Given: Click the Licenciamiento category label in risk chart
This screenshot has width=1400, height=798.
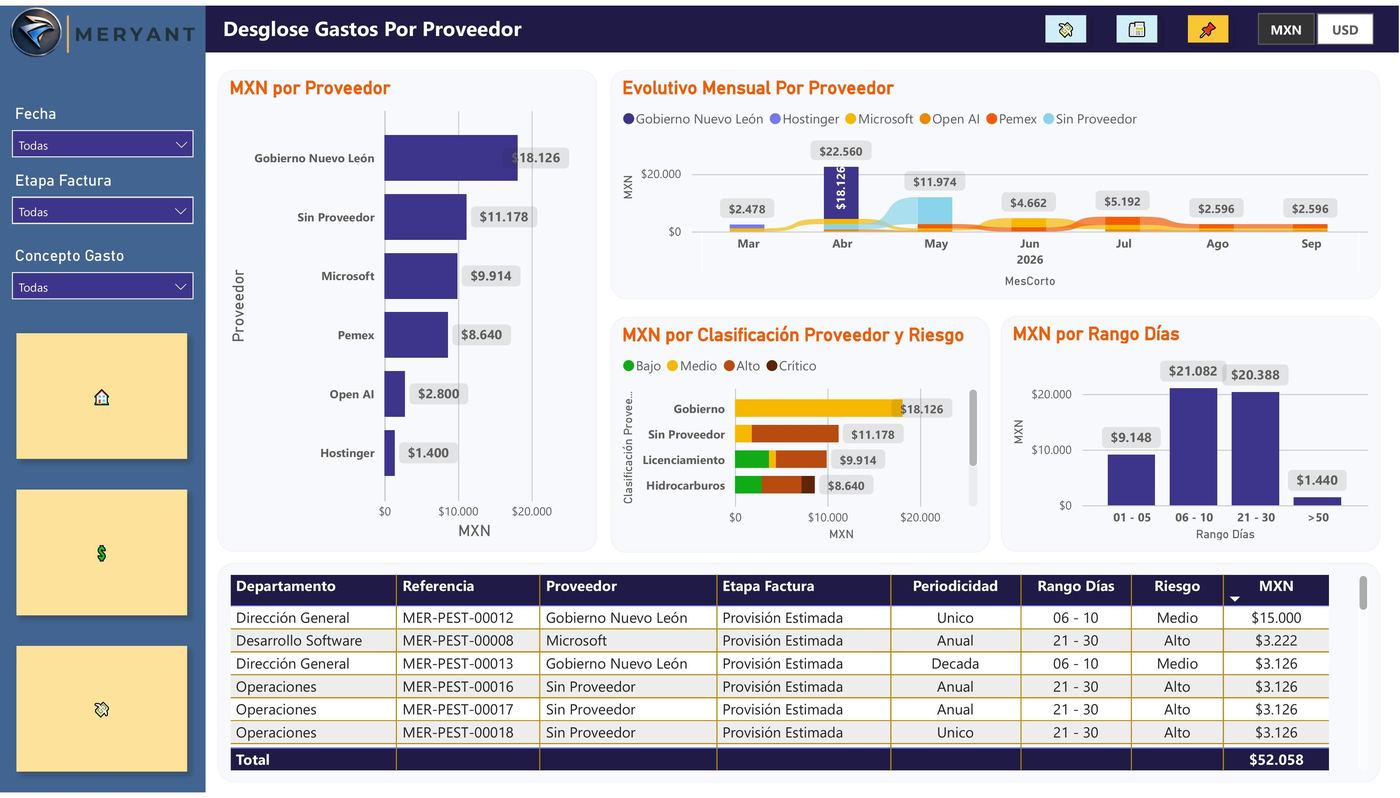Looking at the screenshot, I should (684, 460).
